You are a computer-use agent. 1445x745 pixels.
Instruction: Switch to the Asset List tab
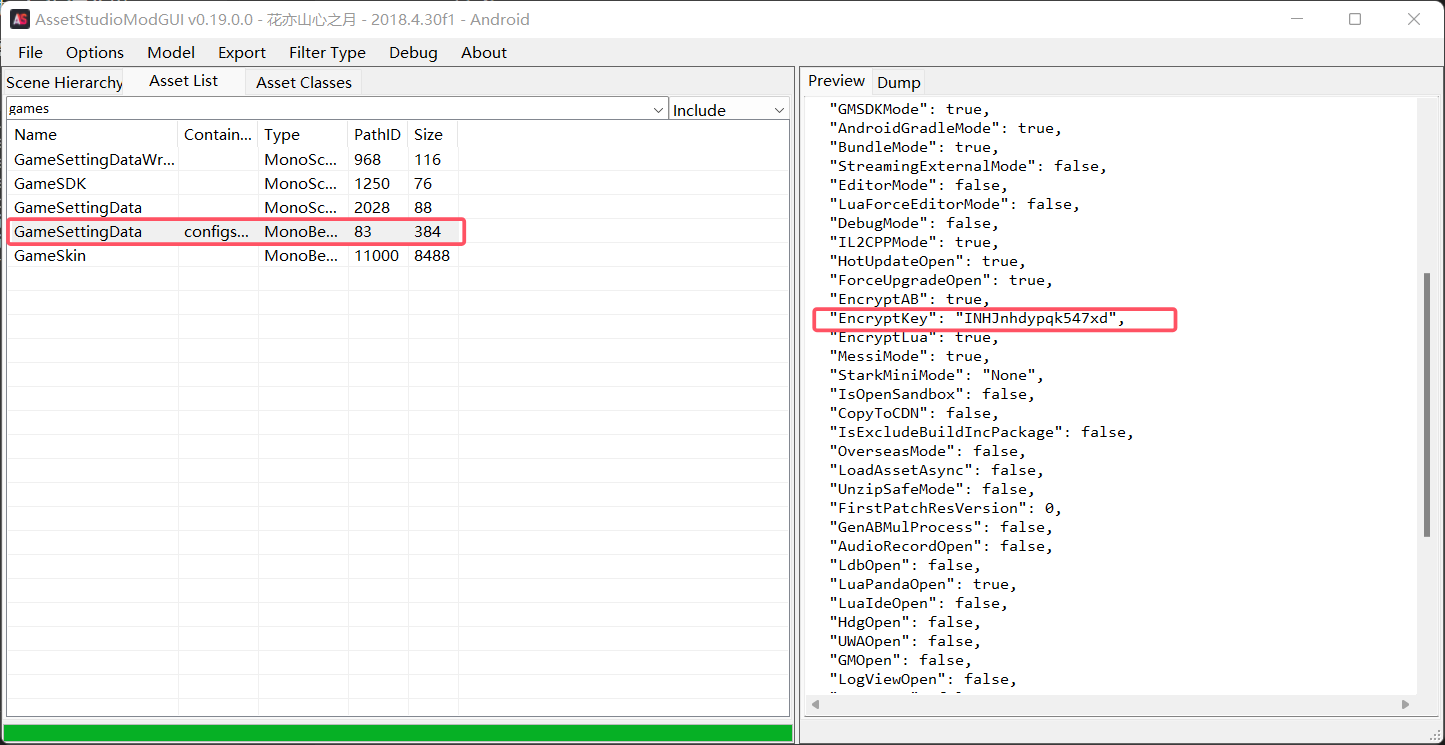(x=184, y=81)
